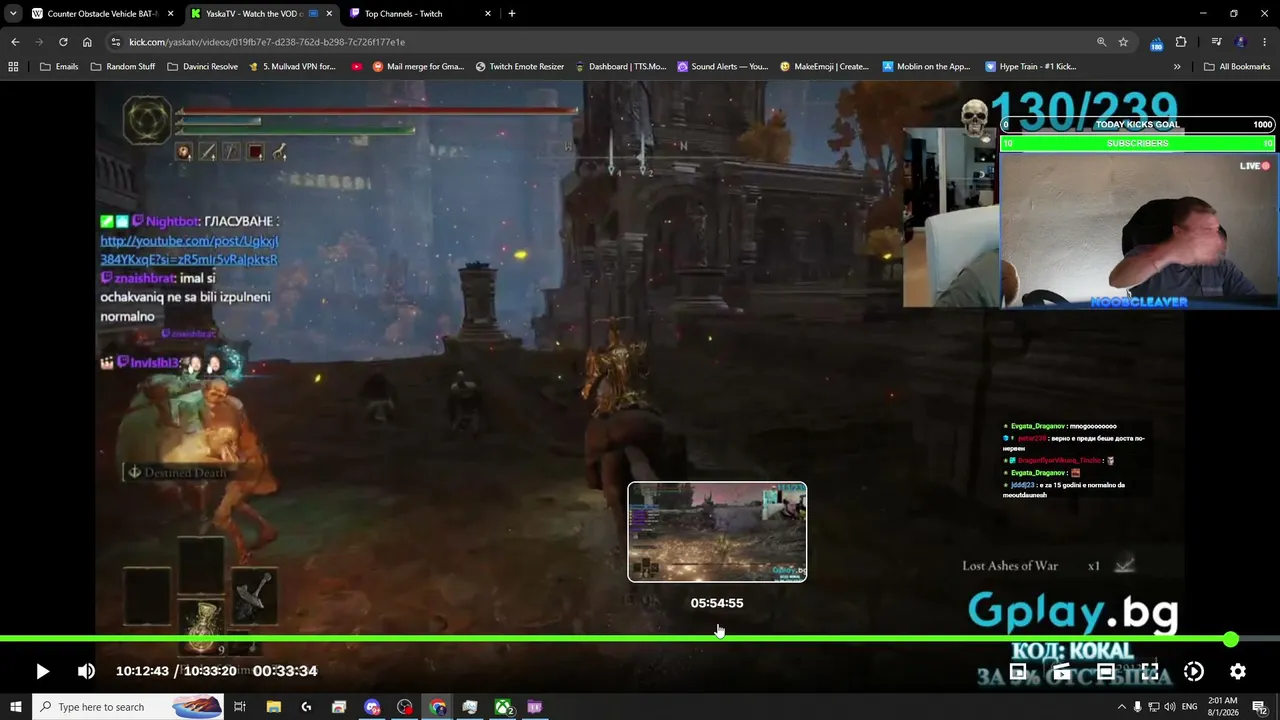1280x720 pixels.
Task: Mute the video volume speaker icon
Action: coord(87,672)
